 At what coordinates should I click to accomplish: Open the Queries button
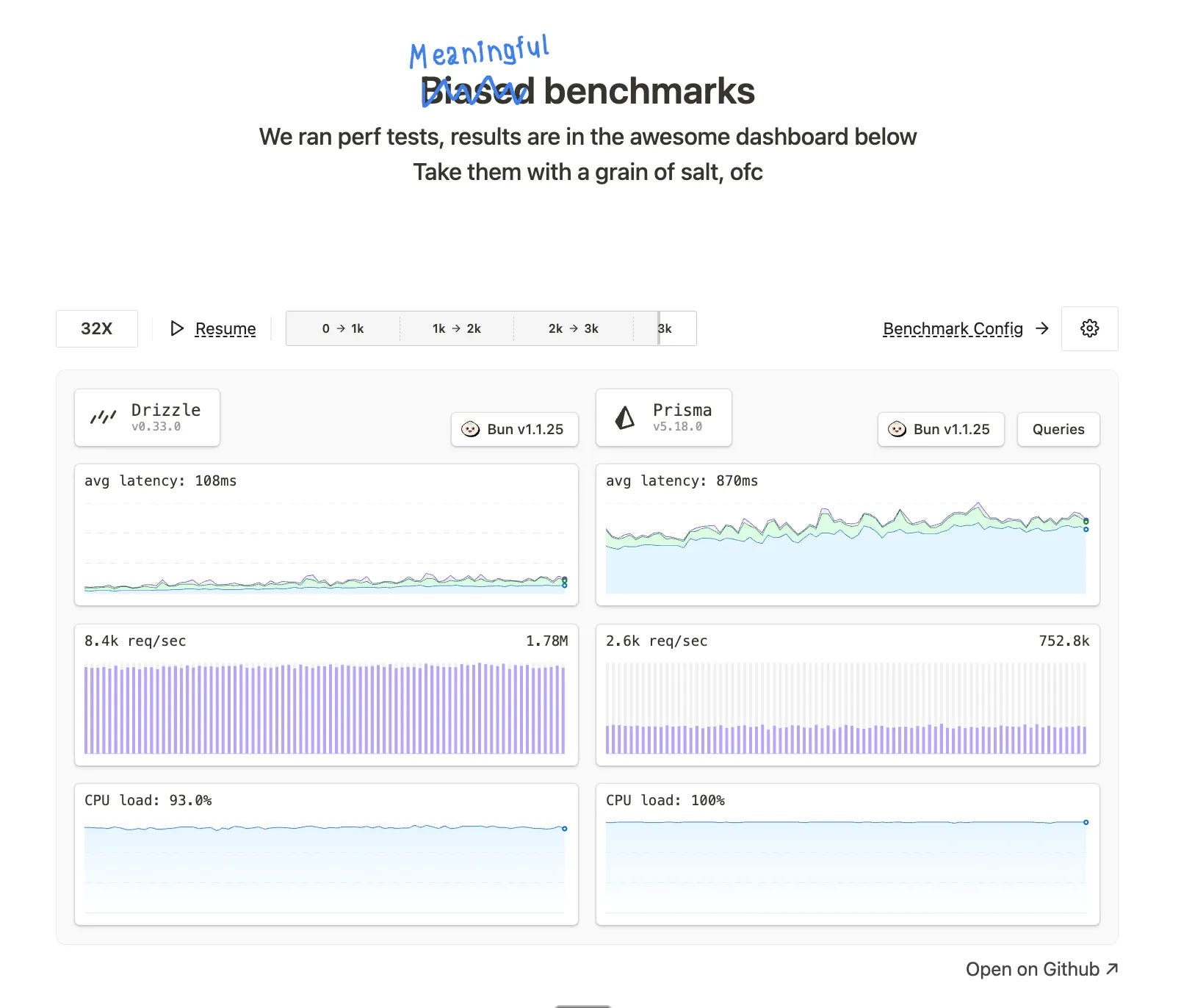(x=1058, y=429)
